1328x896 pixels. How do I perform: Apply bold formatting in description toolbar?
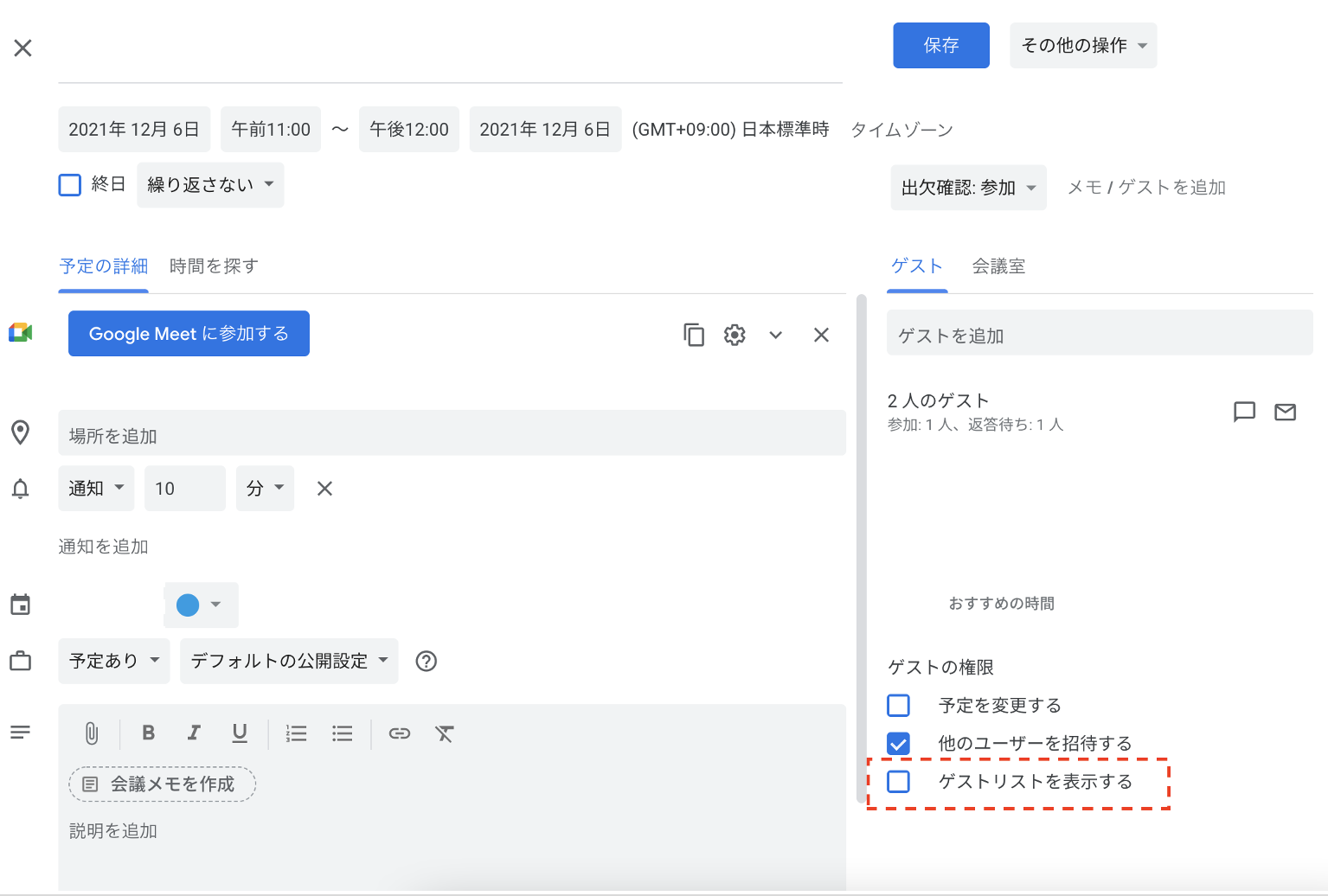pos(148,733)
